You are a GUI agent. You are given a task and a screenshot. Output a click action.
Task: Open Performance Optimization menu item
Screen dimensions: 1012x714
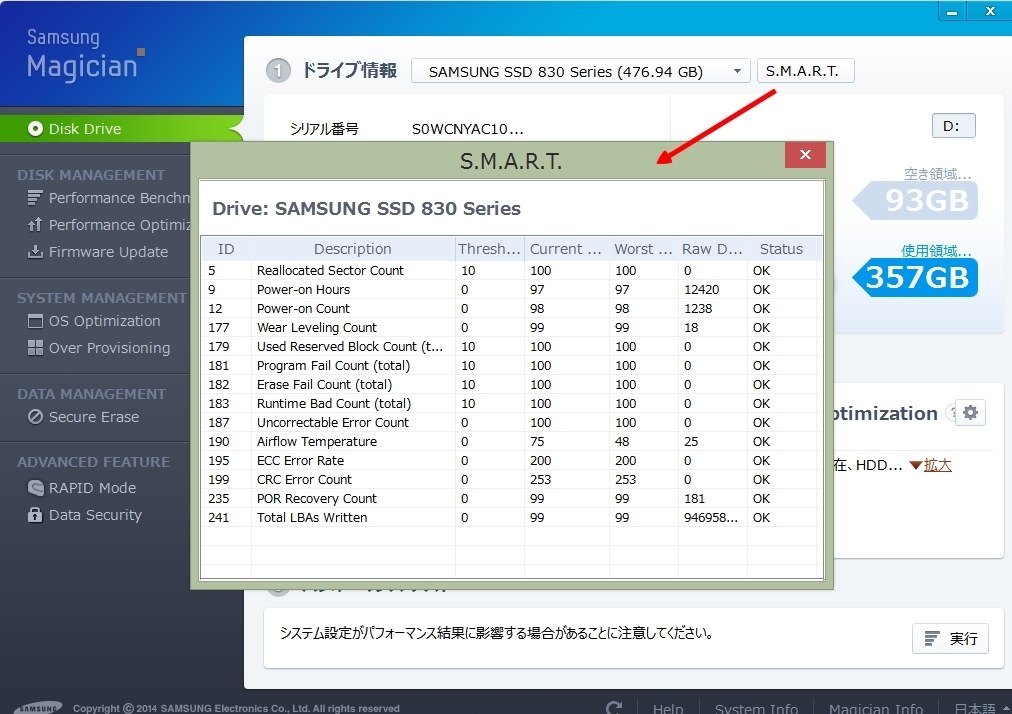pos(108,225)
